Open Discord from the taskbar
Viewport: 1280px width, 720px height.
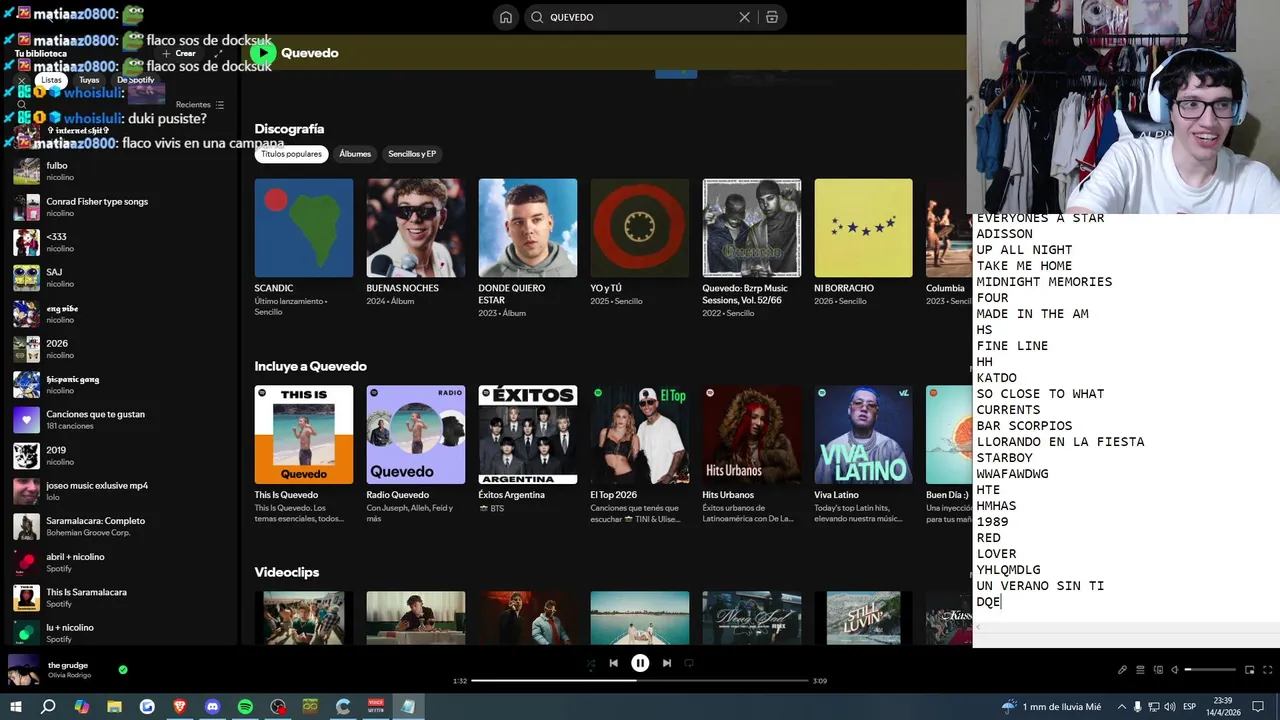click(212, 707)
